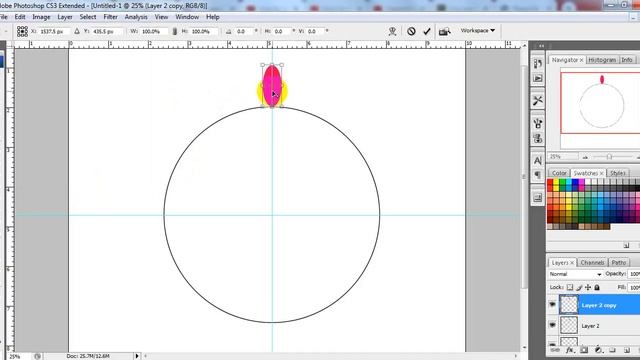Select the Layers tab
Image resolution: width=640 pixels, height=360 pixels.
(562, 262)
